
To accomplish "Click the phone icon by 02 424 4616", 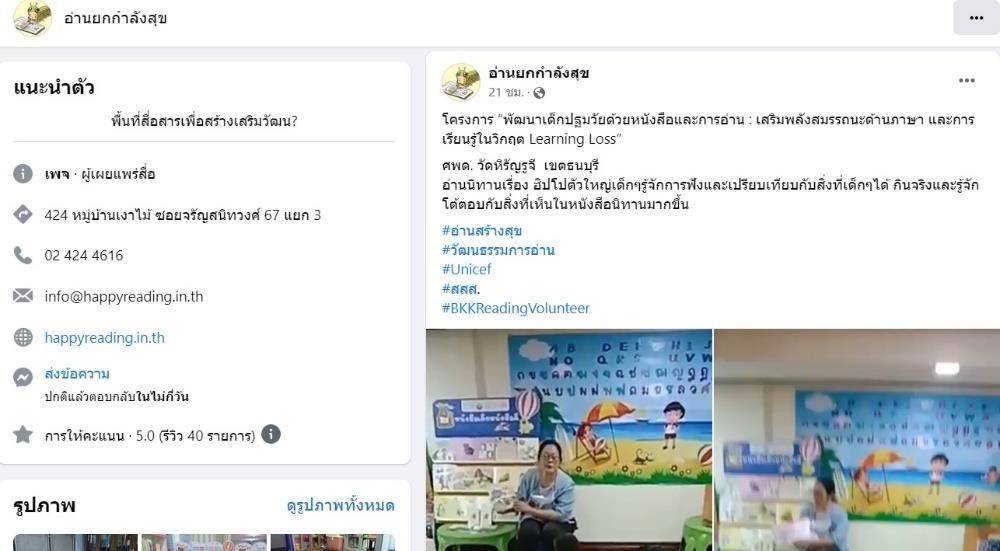I will (23, 256).
